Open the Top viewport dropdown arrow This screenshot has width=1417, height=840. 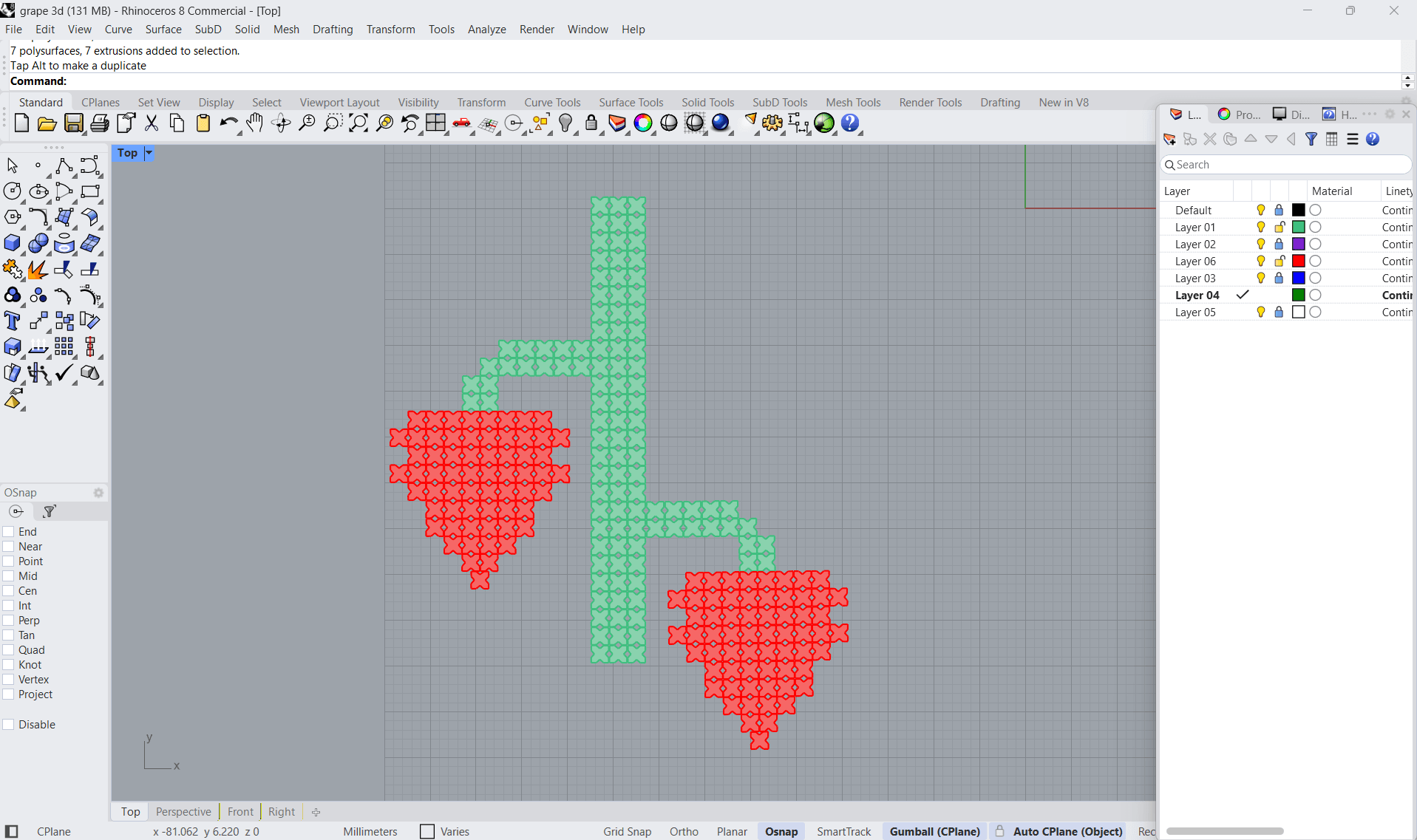pyautogui.click(x=149, y=153)
